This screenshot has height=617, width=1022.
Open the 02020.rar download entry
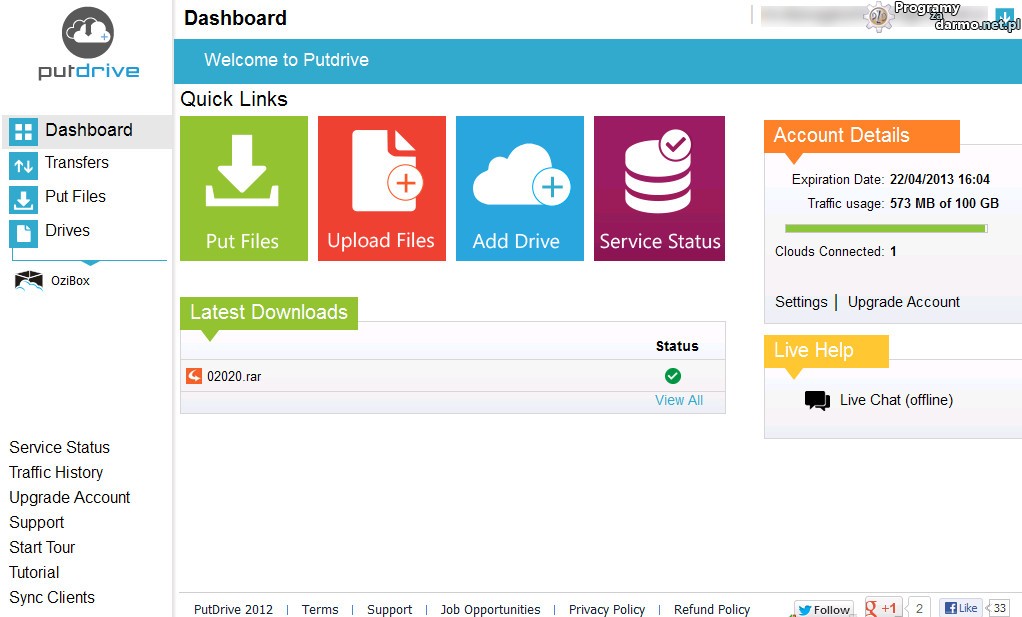pos(234,377)
